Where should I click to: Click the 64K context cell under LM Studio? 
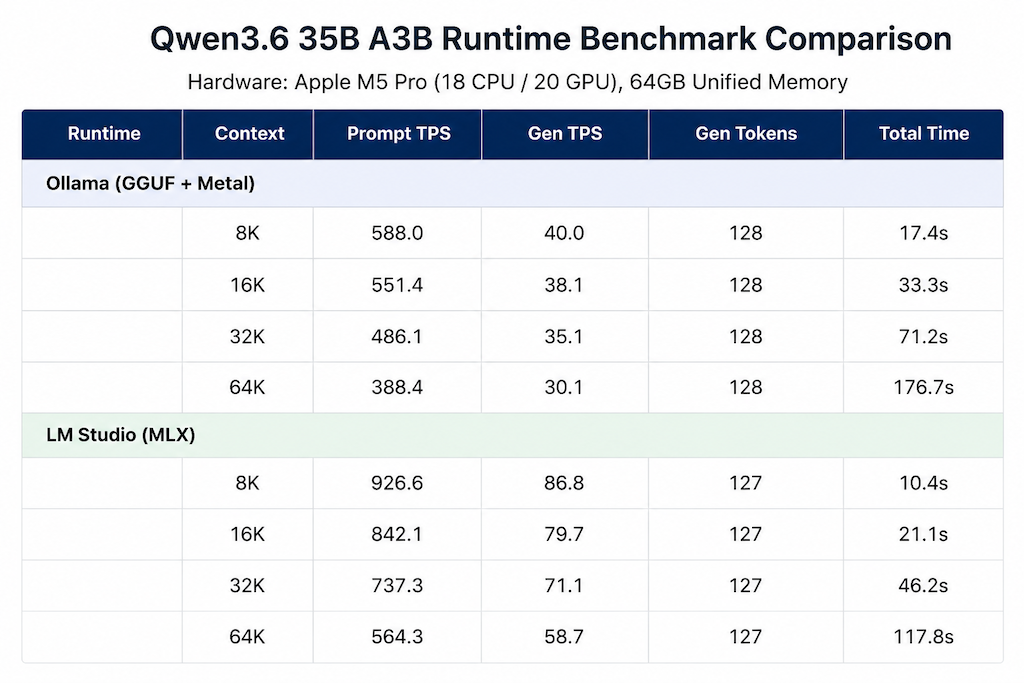248,637
